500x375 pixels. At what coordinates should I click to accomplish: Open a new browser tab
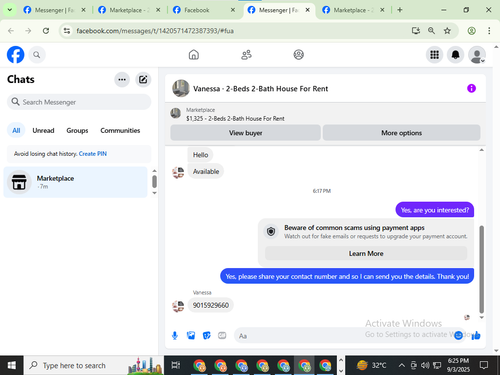click(x=400, y=10)
